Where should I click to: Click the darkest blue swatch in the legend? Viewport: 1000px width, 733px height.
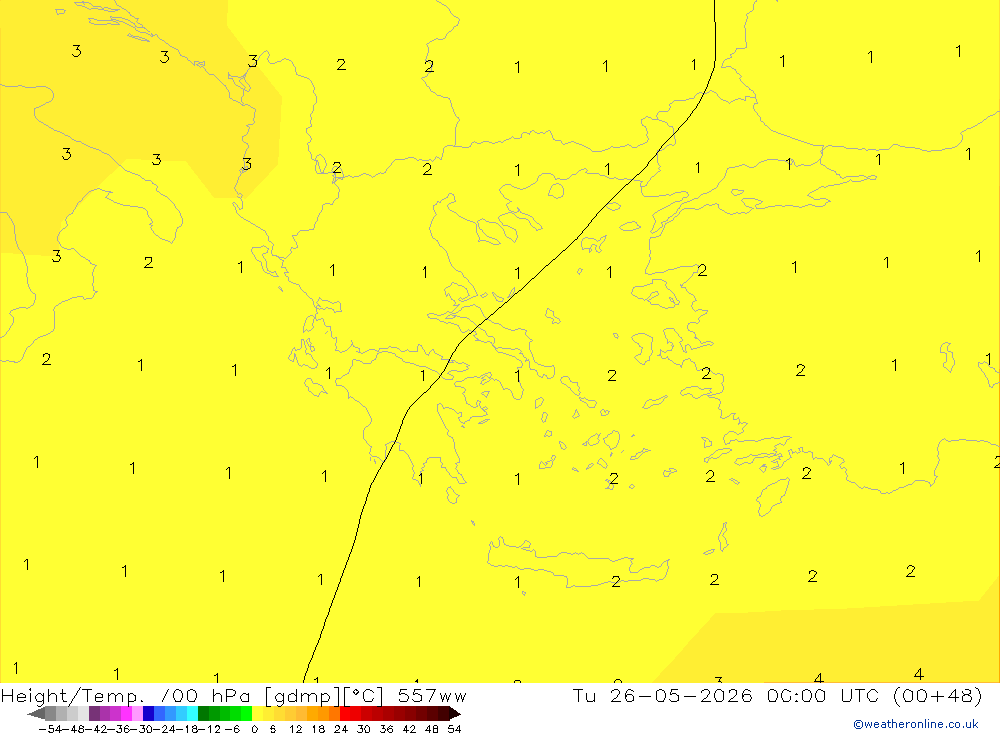pos(148,713)
